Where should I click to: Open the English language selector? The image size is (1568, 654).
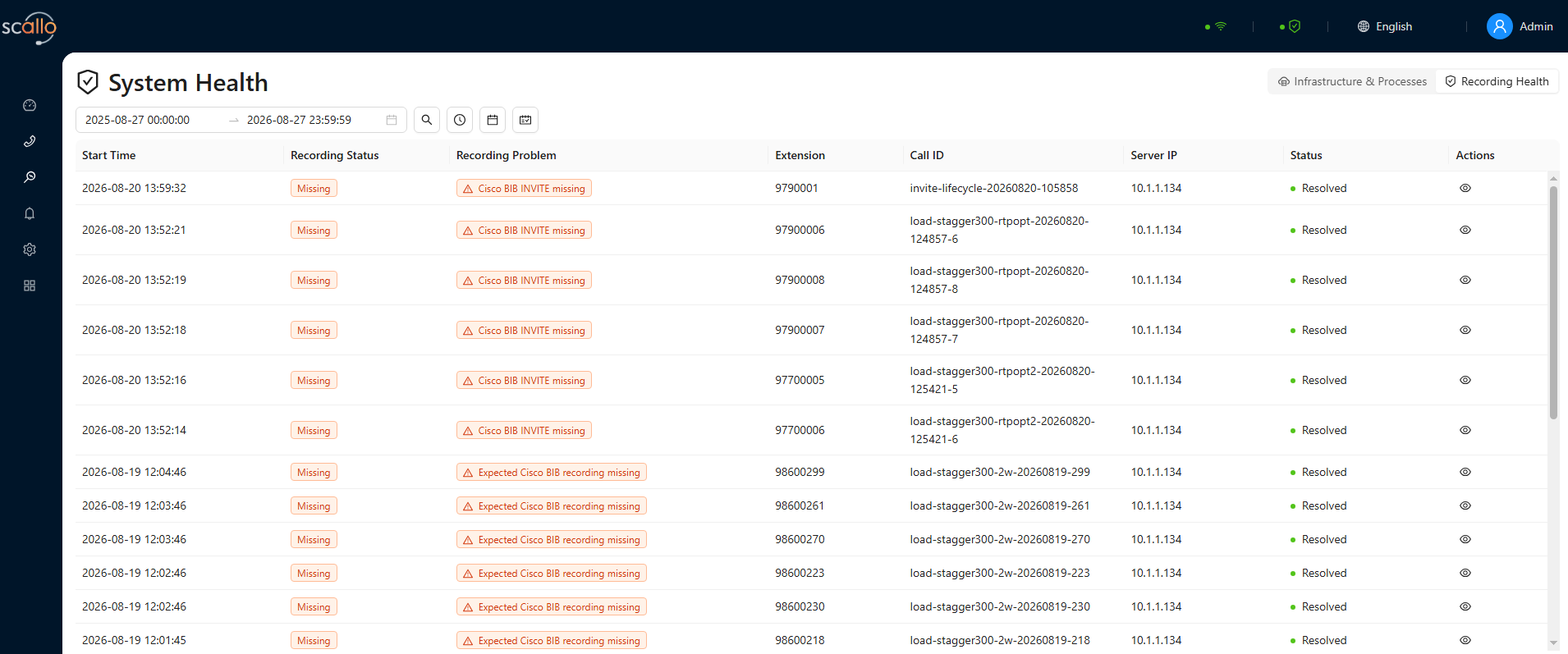1385,26
